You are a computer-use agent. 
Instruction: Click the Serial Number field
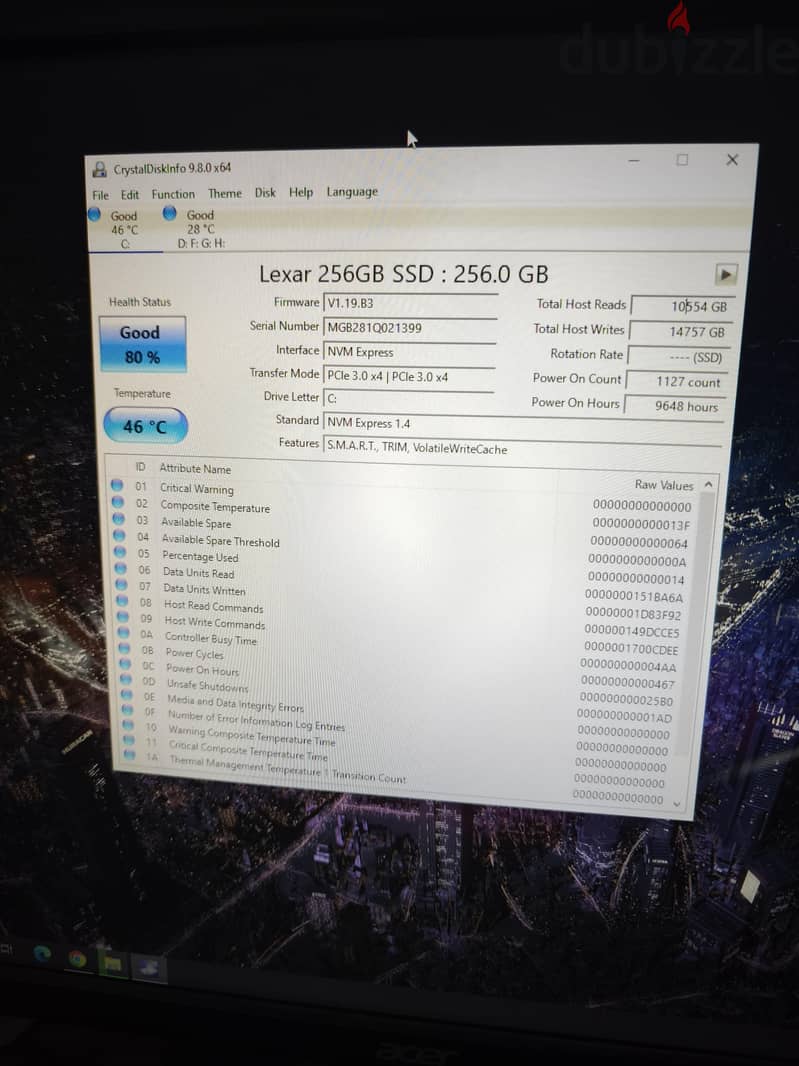click(x=410, y=328)
